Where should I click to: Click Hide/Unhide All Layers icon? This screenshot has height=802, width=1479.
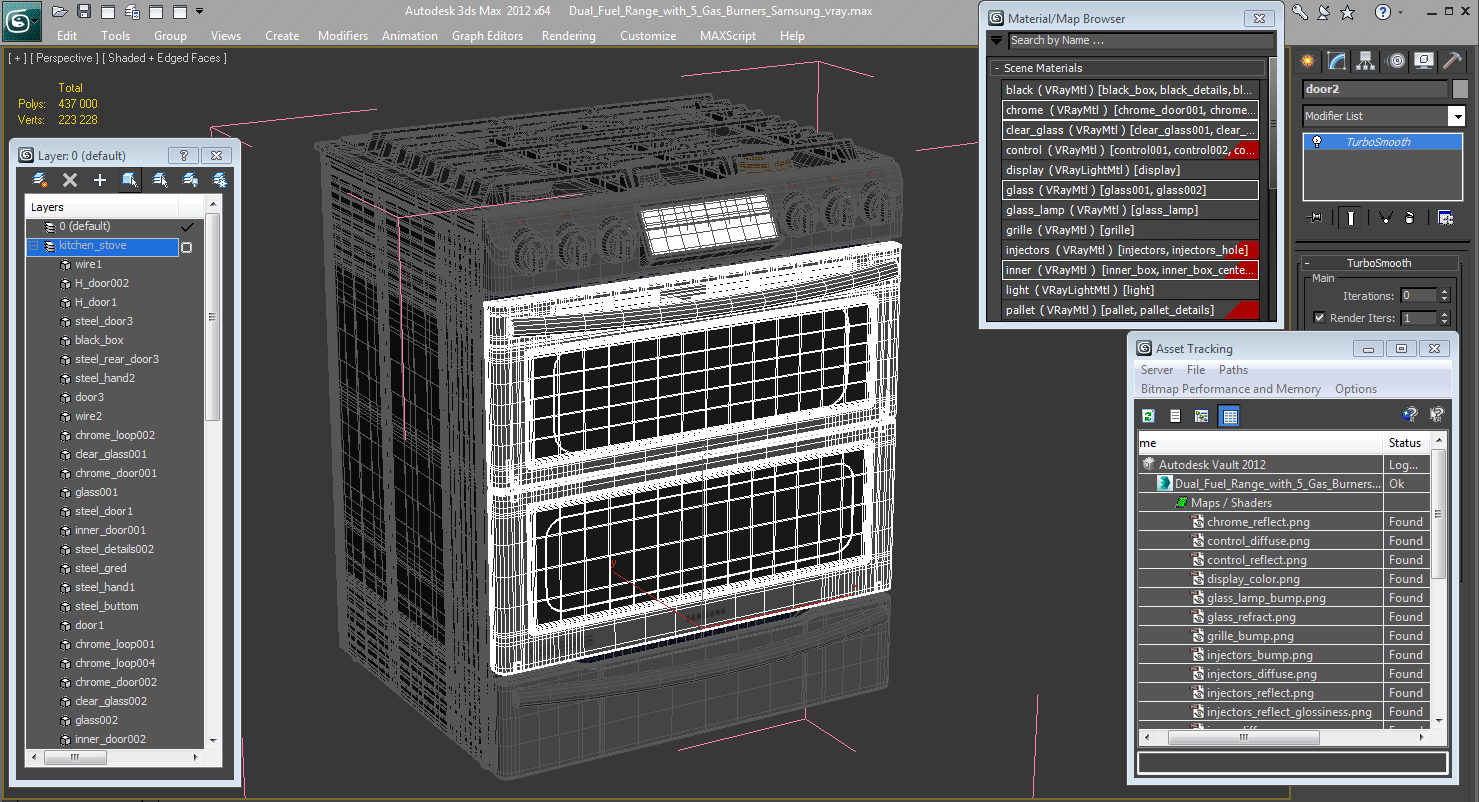(190, 180)
